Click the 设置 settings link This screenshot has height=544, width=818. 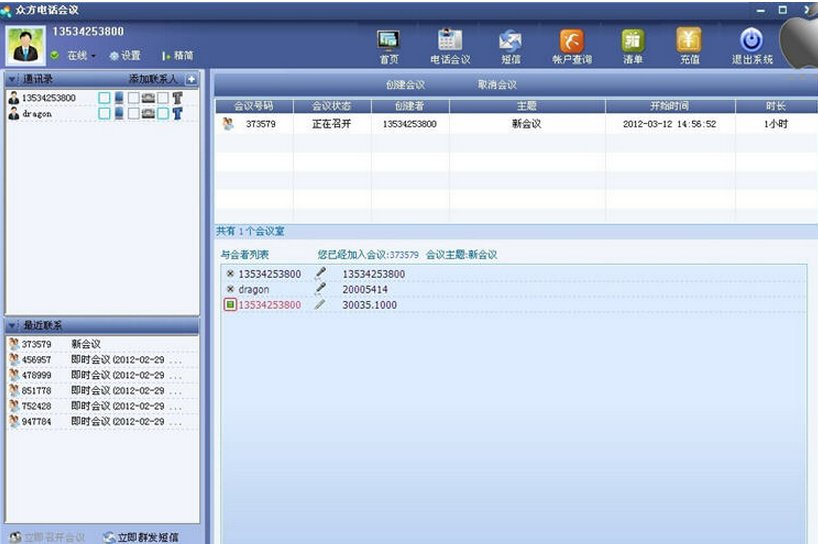126,56
